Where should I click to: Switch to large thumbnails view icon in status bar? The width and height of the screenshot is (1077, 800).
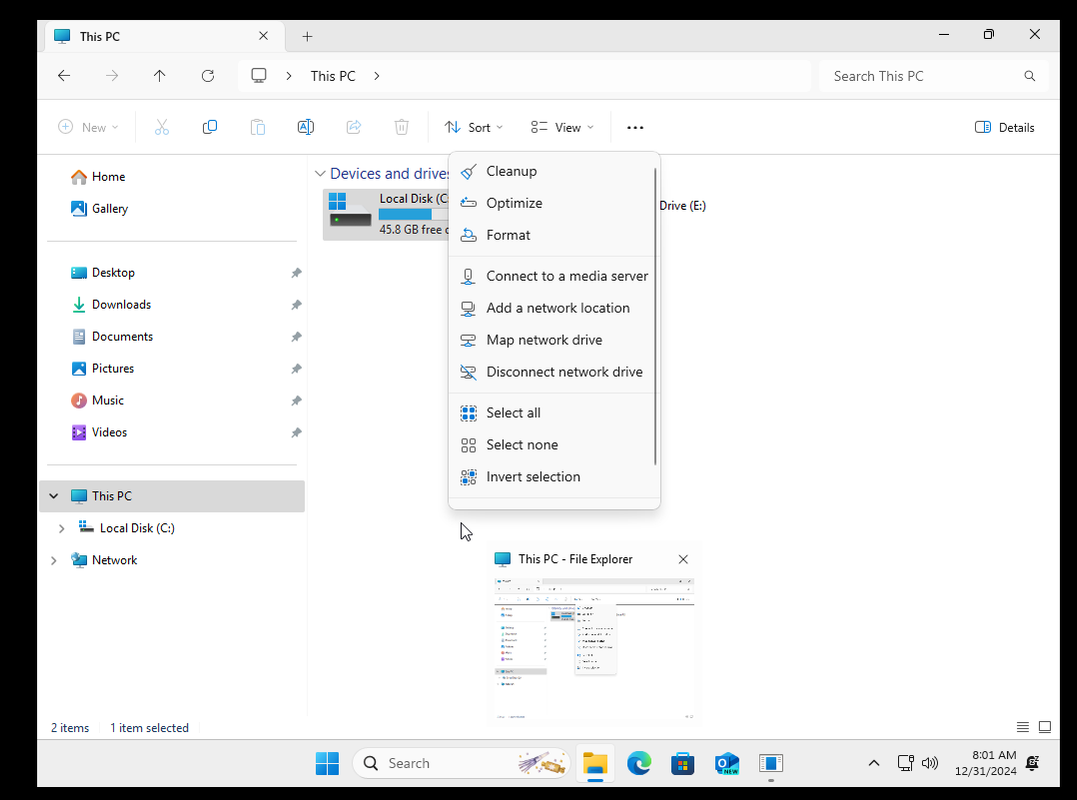(1045, 727)
